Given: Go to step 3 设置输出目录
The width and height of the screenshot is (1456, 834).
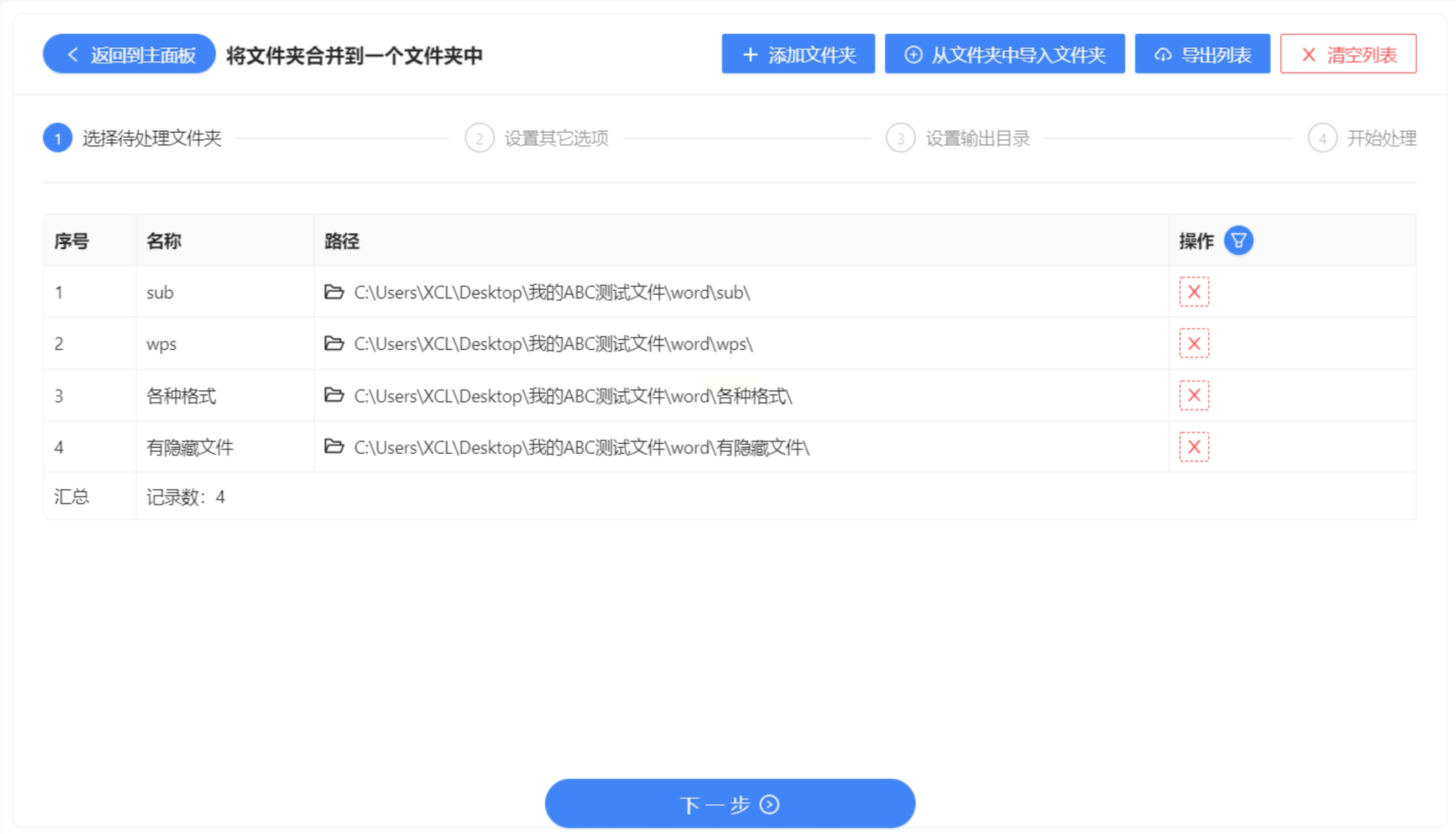Looking at the screenshot, I should pos(958,138).
